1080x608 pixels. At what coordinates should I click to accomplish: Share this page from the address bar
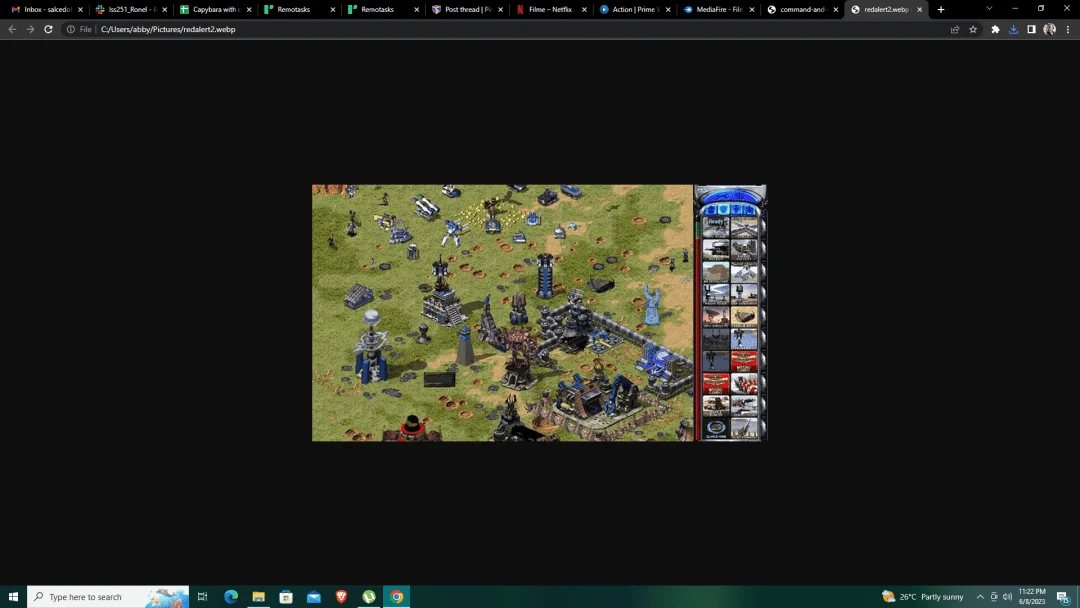coord(955,30)
